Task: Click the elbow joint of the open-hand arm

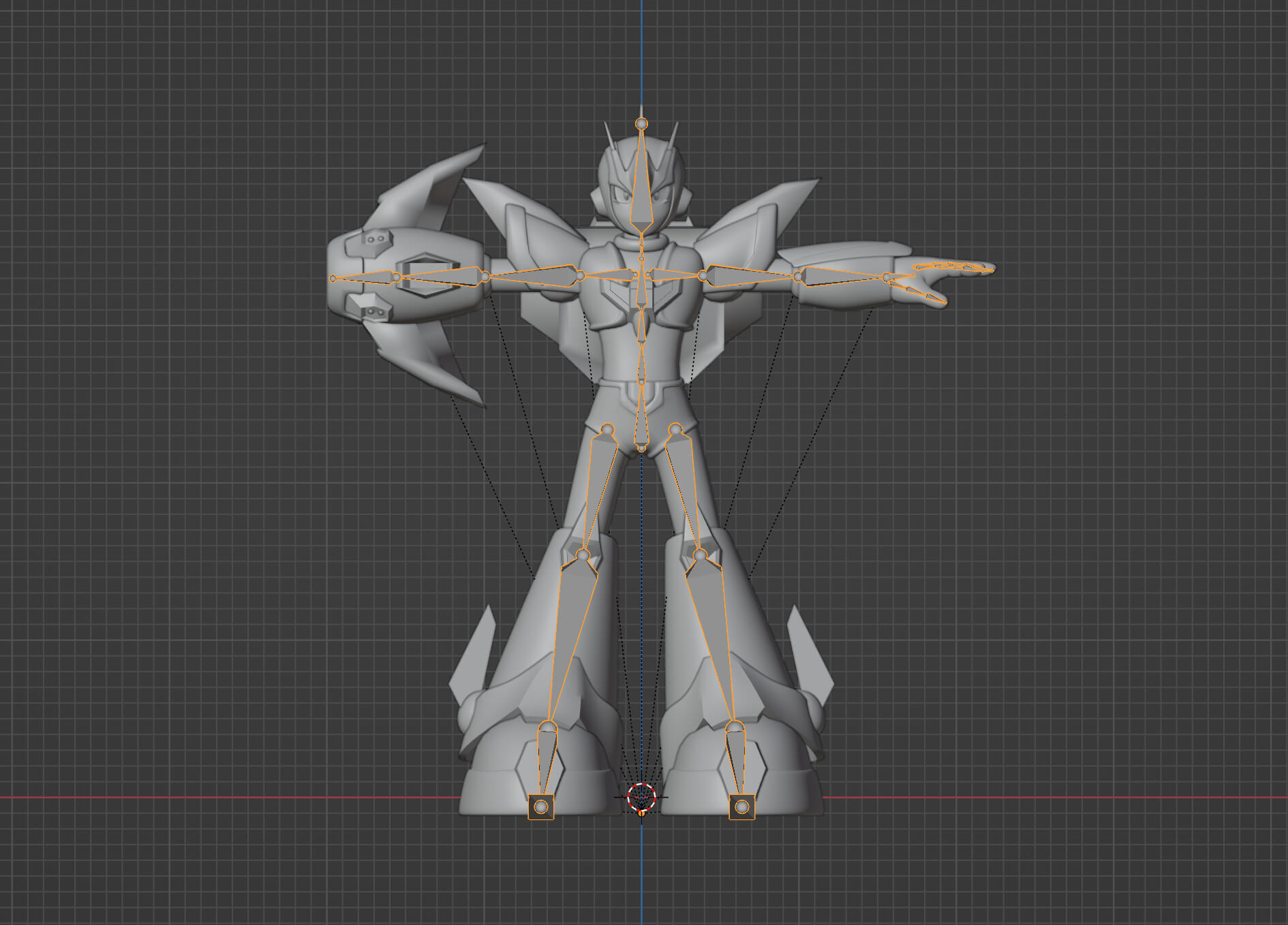Action: point(798,277)
